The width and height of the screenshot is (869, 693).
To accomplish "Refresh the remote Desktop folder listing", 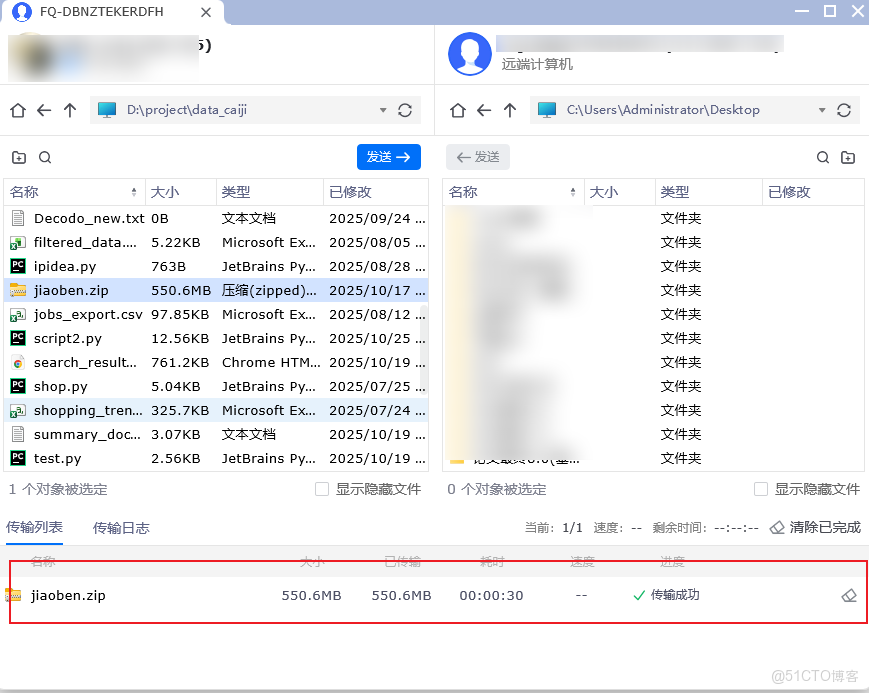I will [845, 110].
